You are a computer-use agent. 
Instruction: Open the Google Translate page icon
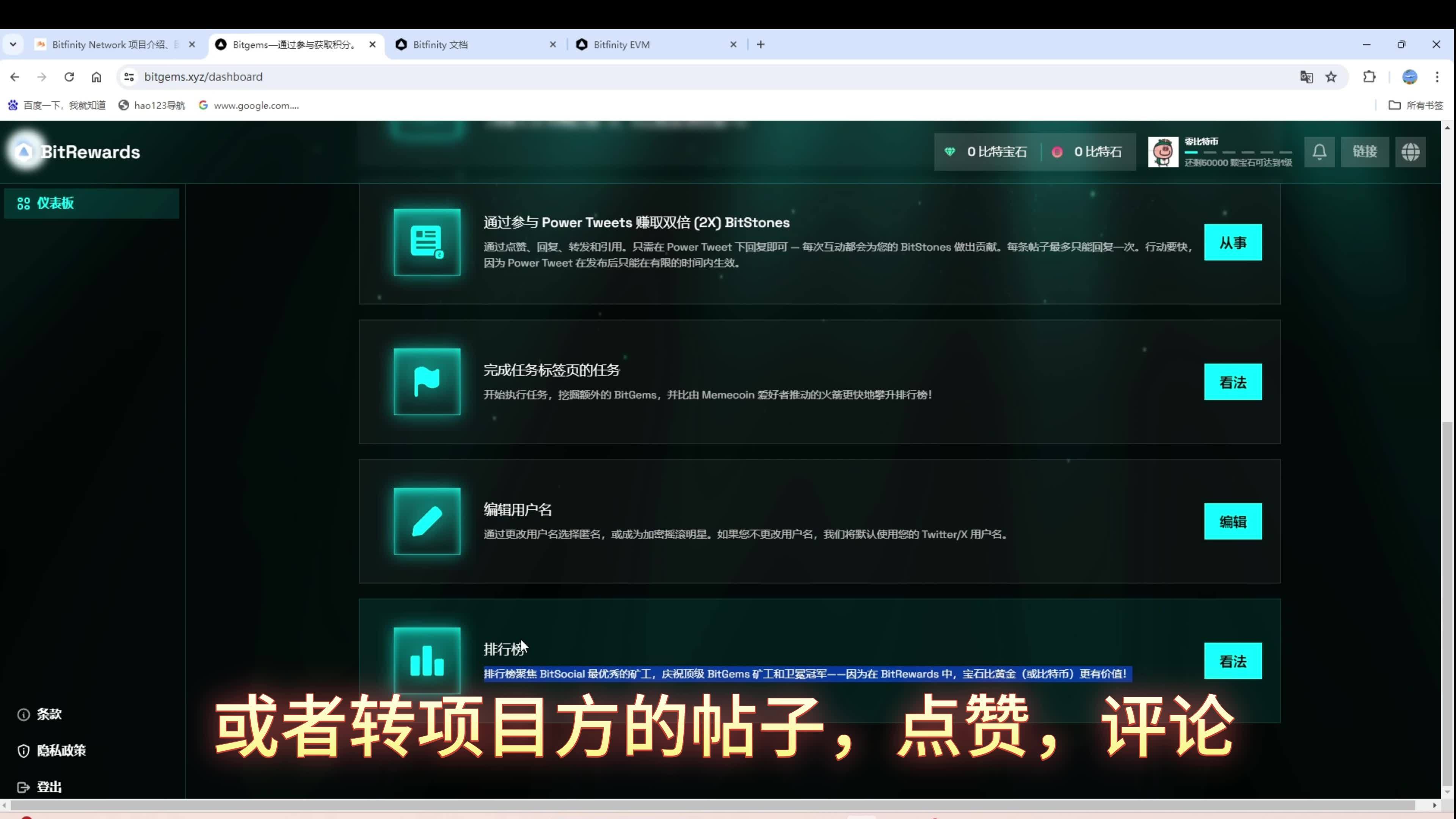tap(1306, 77)
